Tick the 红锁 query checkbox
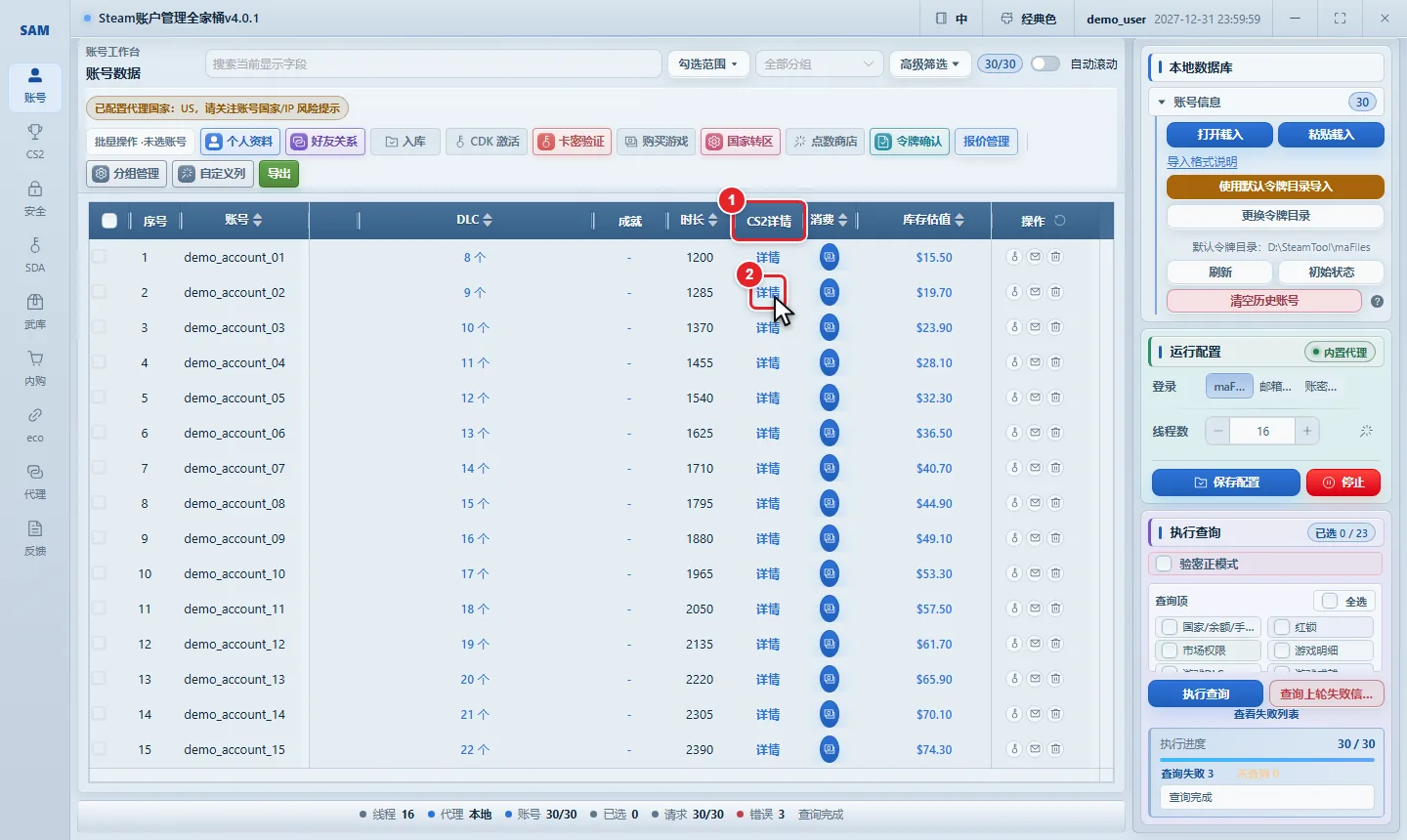 tap(1282, 627)
